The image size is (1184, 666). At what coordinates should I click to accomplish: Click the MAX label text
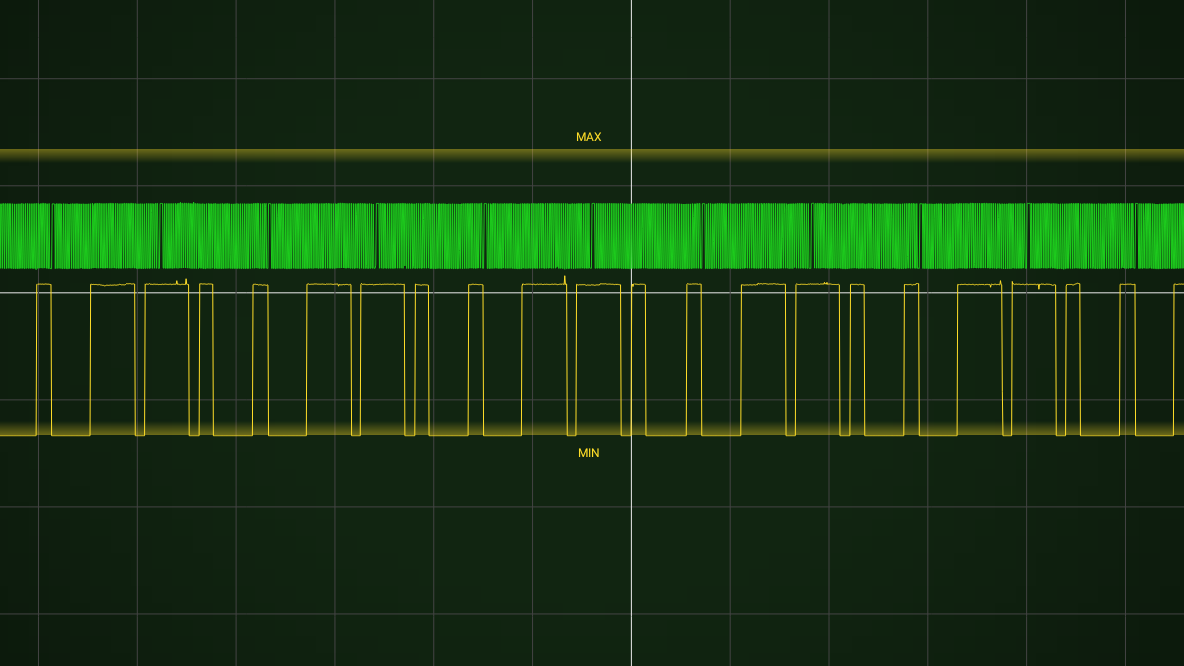tap(588, 137)
